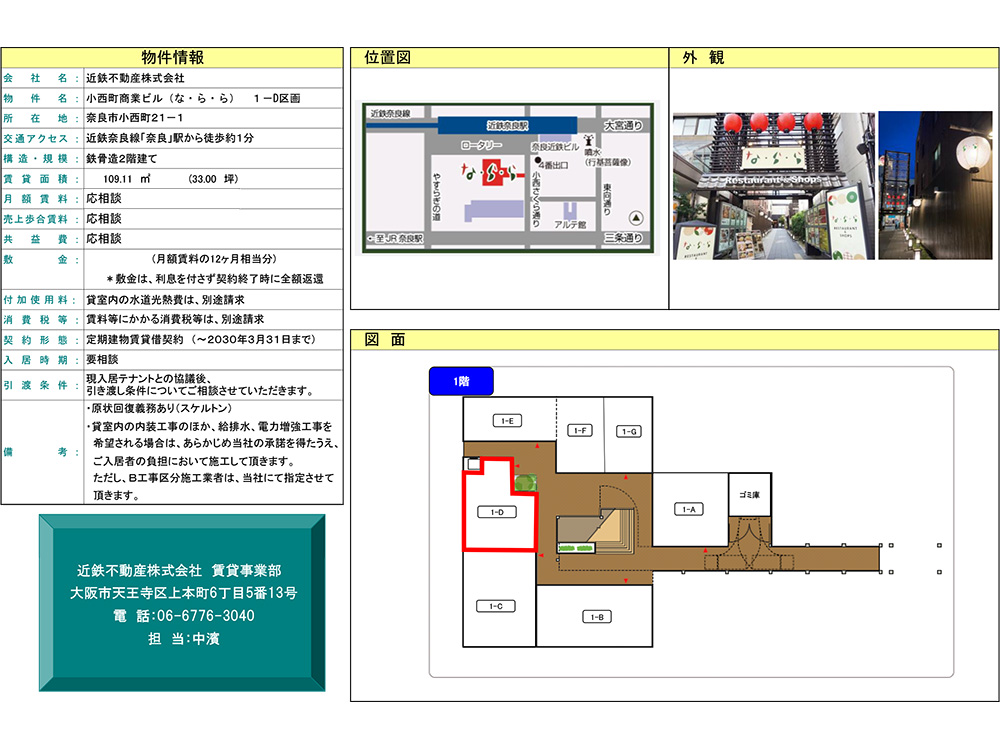
Task: Click unit 1-B on floor plan
Action: pos(597,617)
